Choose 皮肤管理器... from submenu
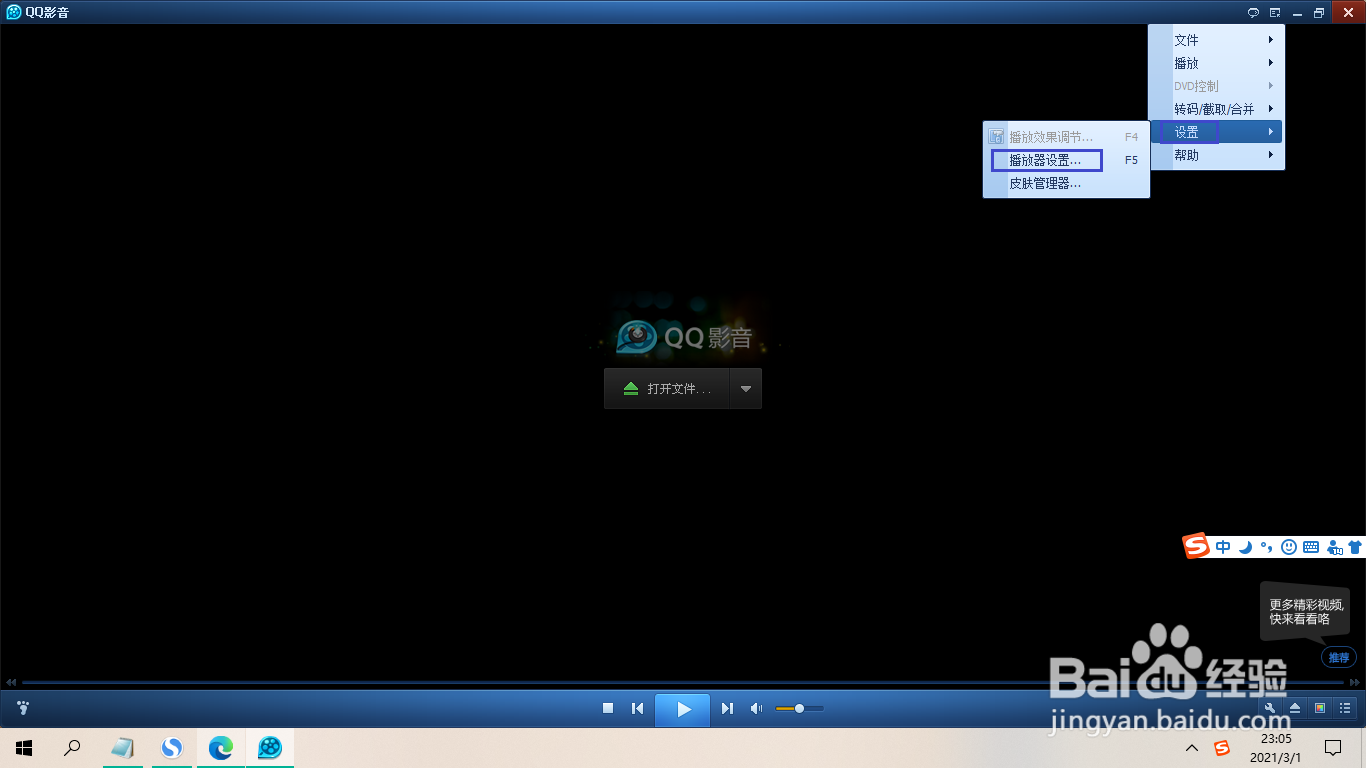The height and width of the screenshot is (768, 1366). click(1066, 184)
